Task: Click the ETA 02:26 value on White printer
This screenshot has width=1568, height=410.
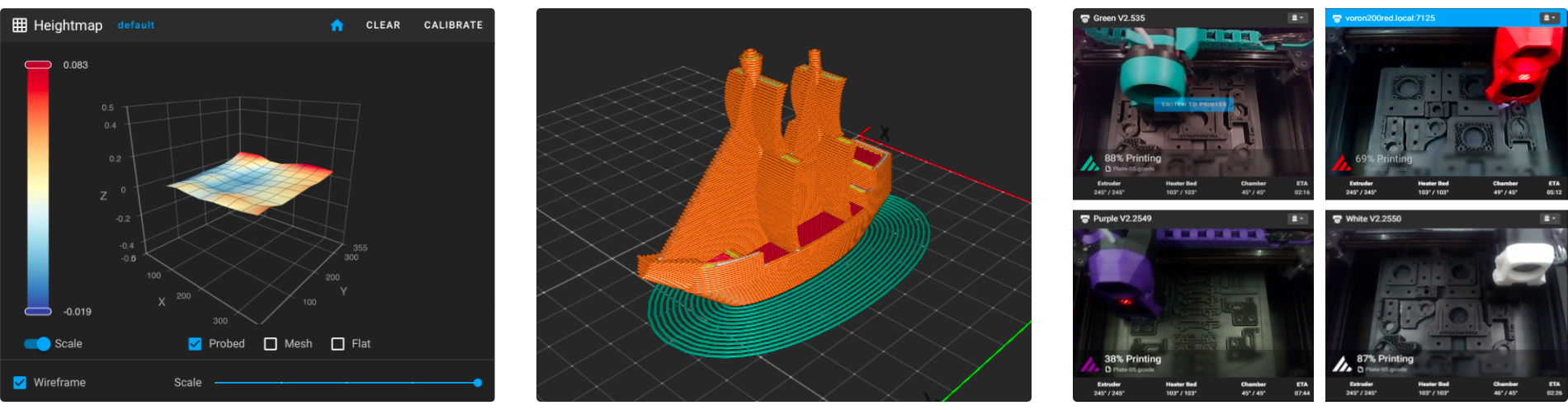Action: tap(1554, 393)
